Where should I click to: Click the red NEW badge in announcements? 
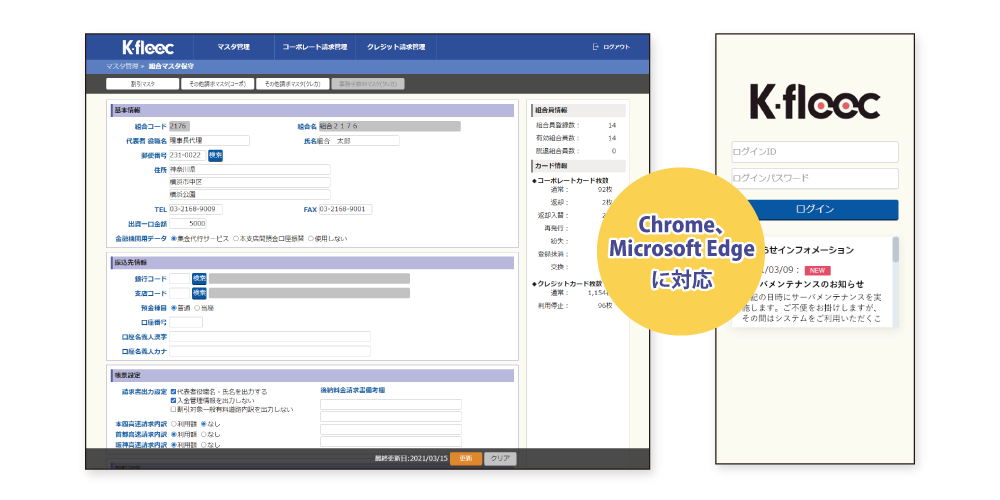tap(818, 270)
